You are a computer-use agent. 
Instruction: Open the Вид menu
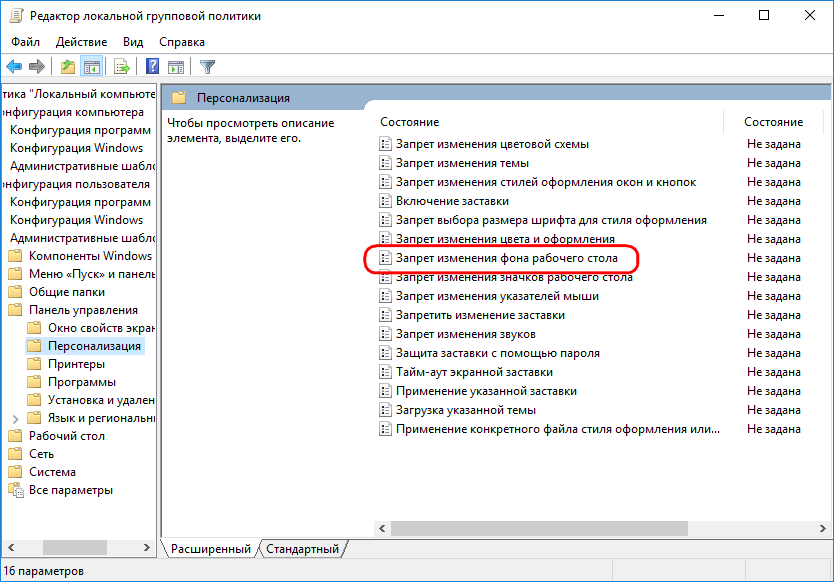[x=133, y=42]
